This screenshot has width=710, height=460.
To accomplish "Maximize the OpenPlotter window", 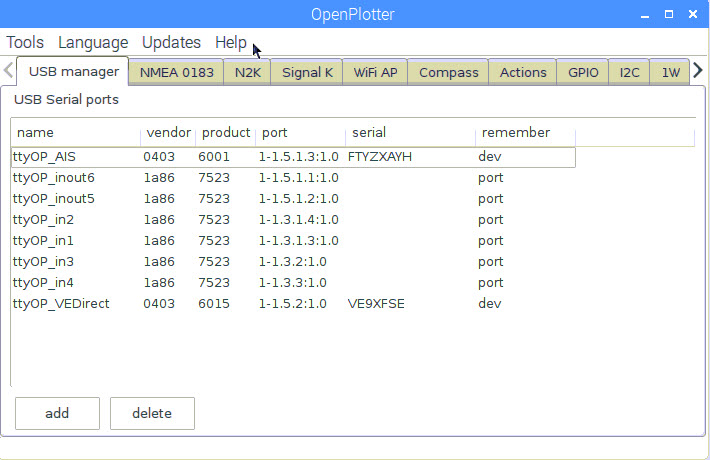I will click(x=669, y=14).
